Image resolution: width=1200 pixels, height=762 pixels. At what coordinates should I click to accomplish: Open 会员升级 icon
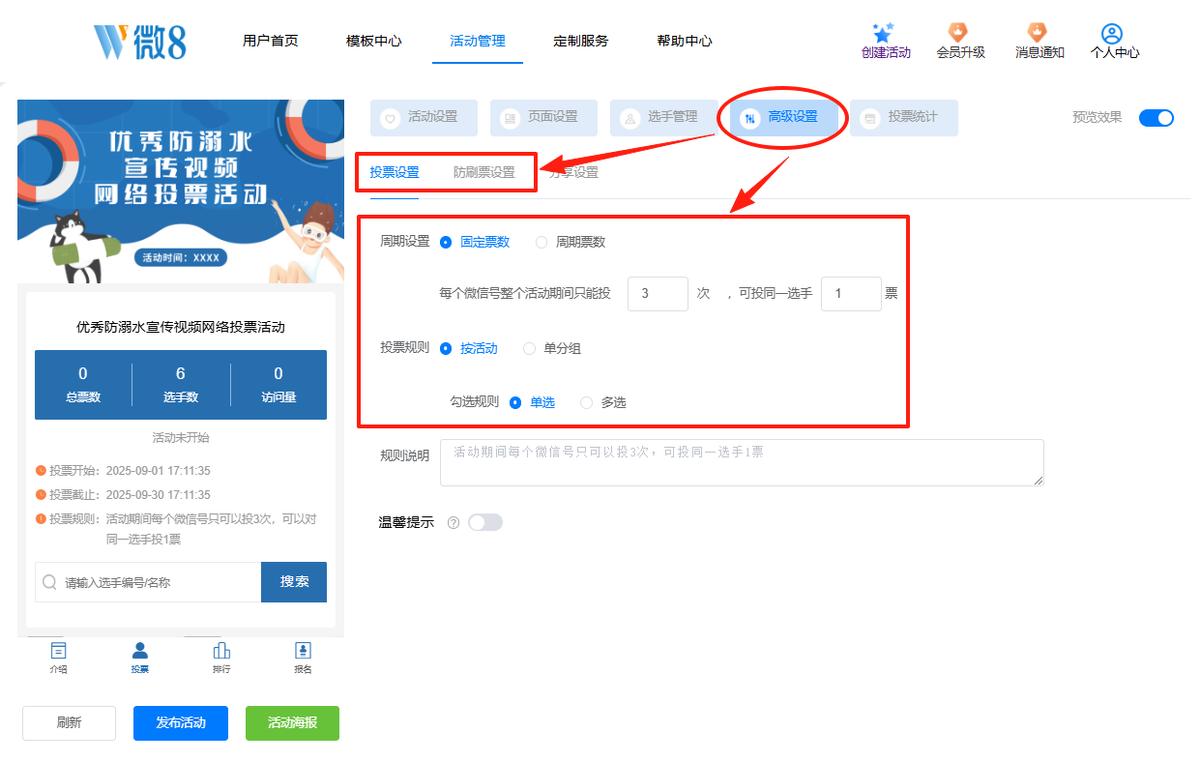point(960,32)
